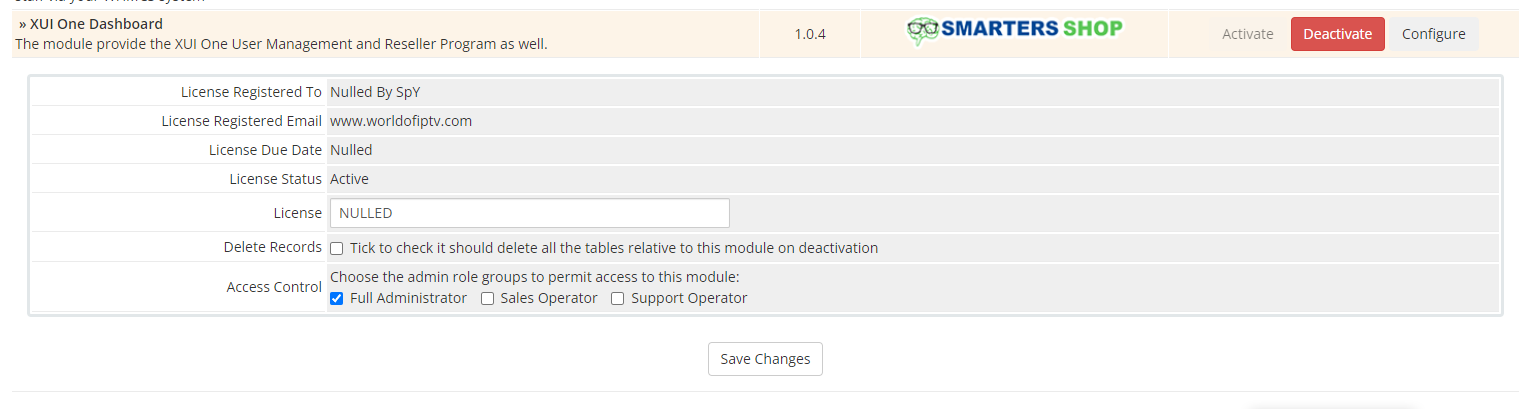The width and height of the screenshot is (1527, 409).
Task: Tick the Delete Records checkbox
Action: [337, 248]
